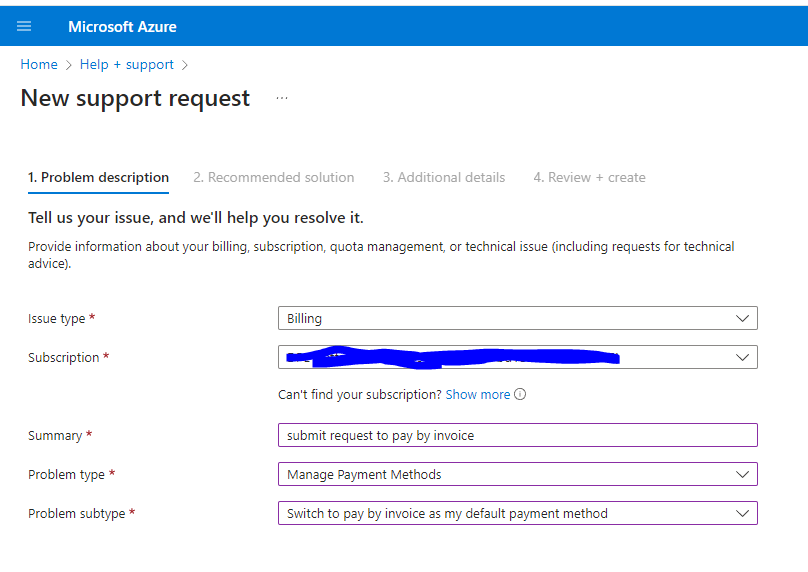Image resolution: width=808 pixels, height=572 pixels.
Task: Click the Subscription field label
Action: click(63, 358)
